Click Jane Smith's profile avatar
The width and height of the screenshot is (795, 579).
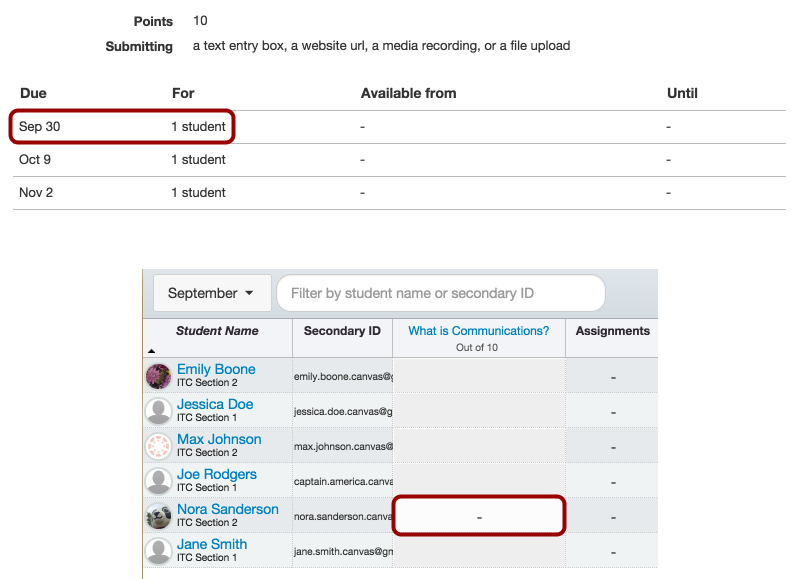coord(159,551)
